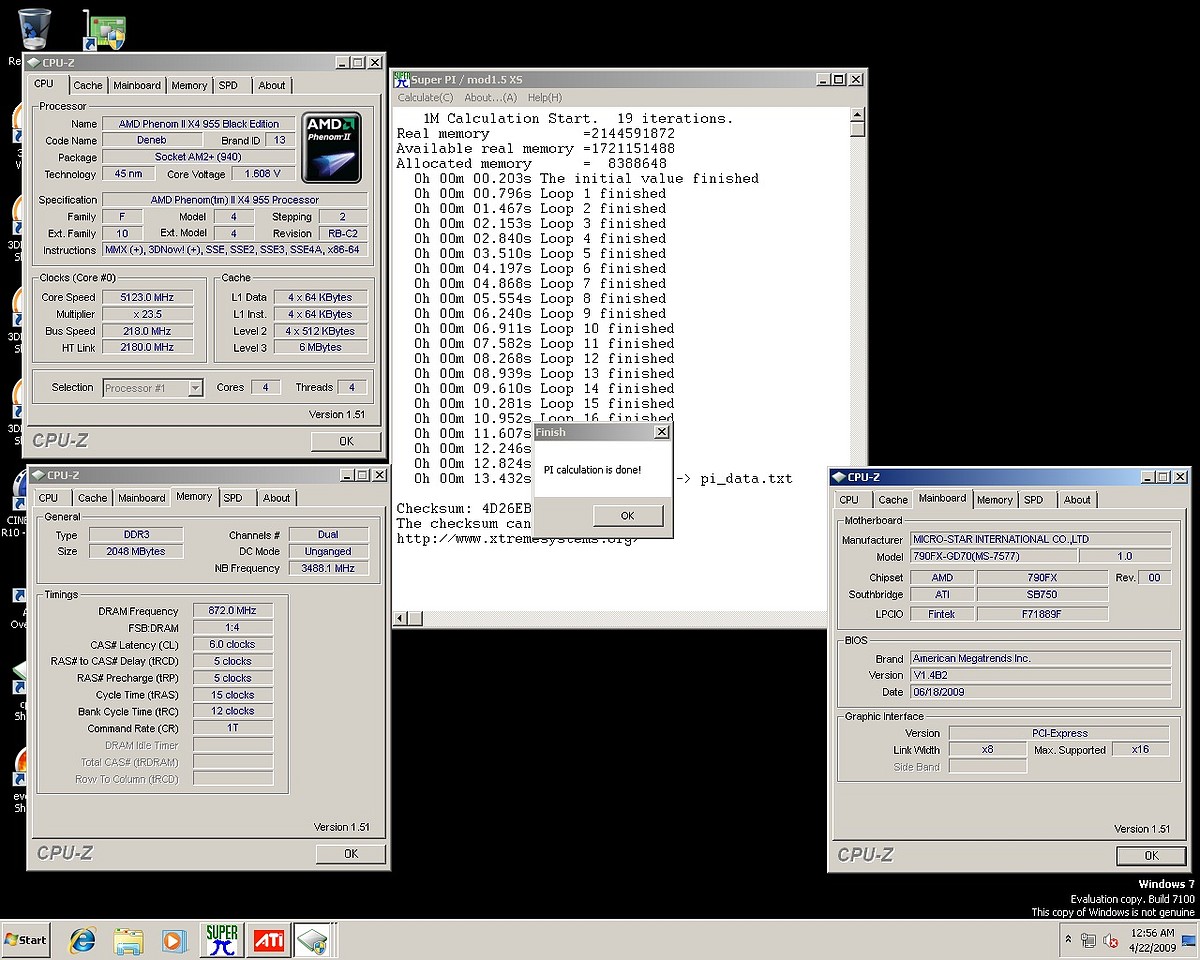Image resolution: width=1200 pixels, height=960 pixels.
Task: Open the Recycle Bin desktop icon
Action: (x=34, y=28)
